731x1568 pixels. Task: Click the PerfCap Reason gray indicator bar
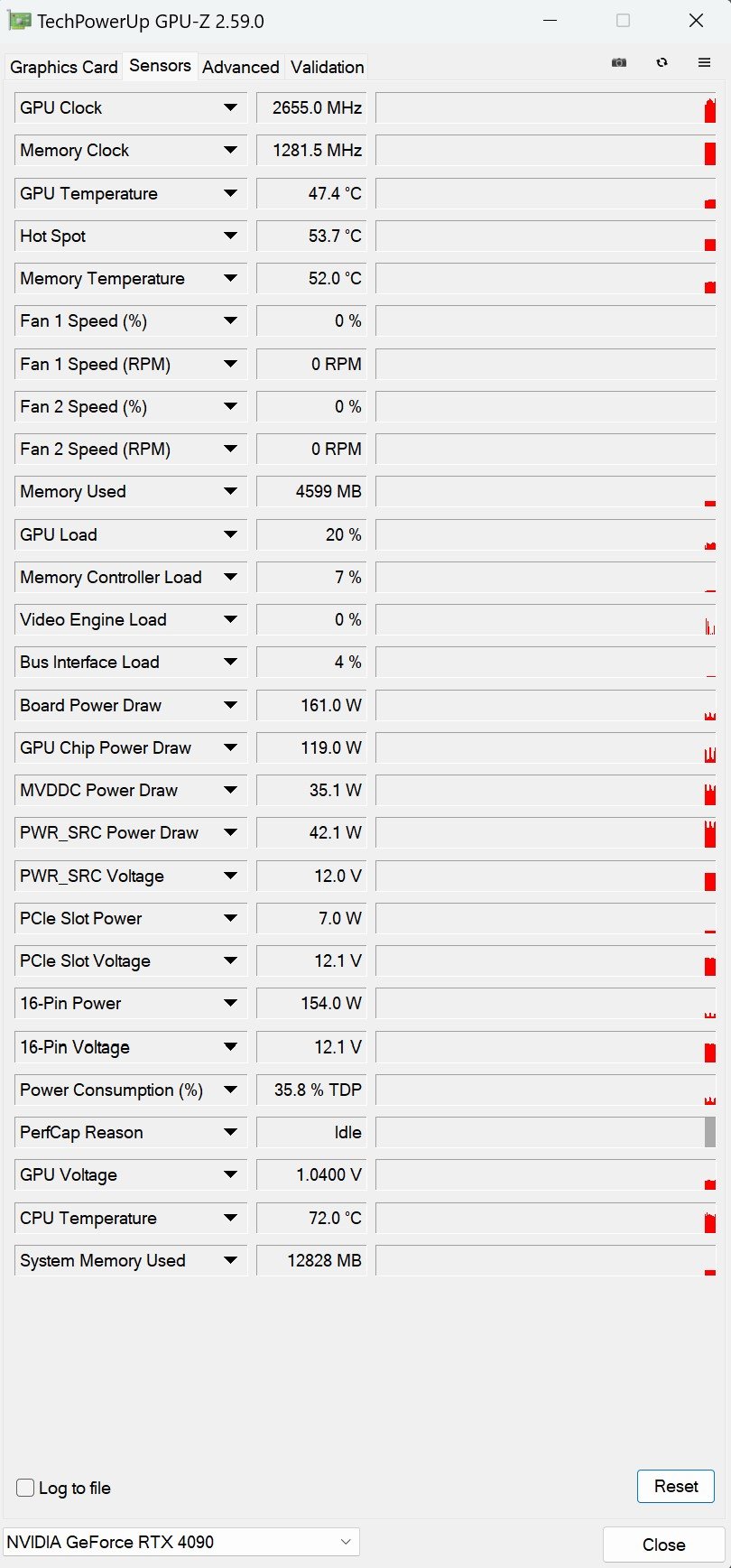(710, 1132)
